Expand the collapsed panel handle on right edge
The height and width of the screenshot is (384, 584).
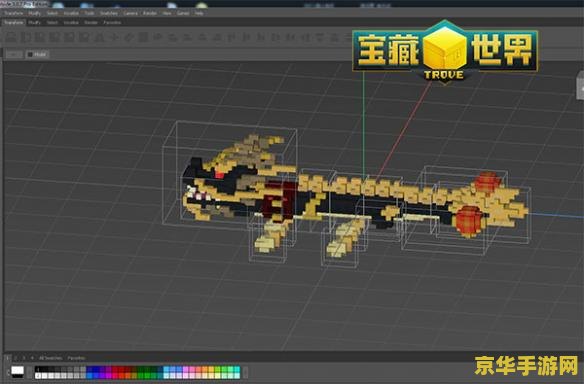coord(580,86)
